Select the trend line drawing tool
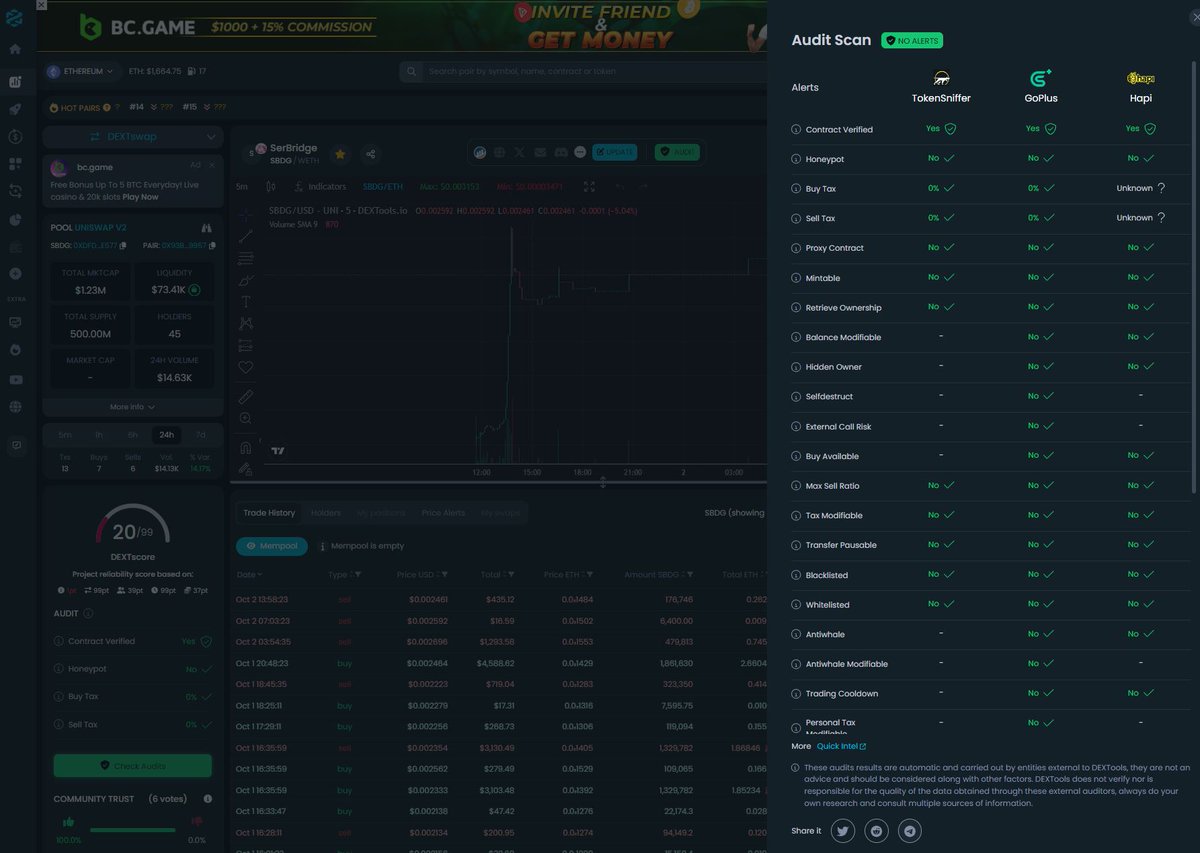Viewport: 1200px width, 853px height. 246,237
